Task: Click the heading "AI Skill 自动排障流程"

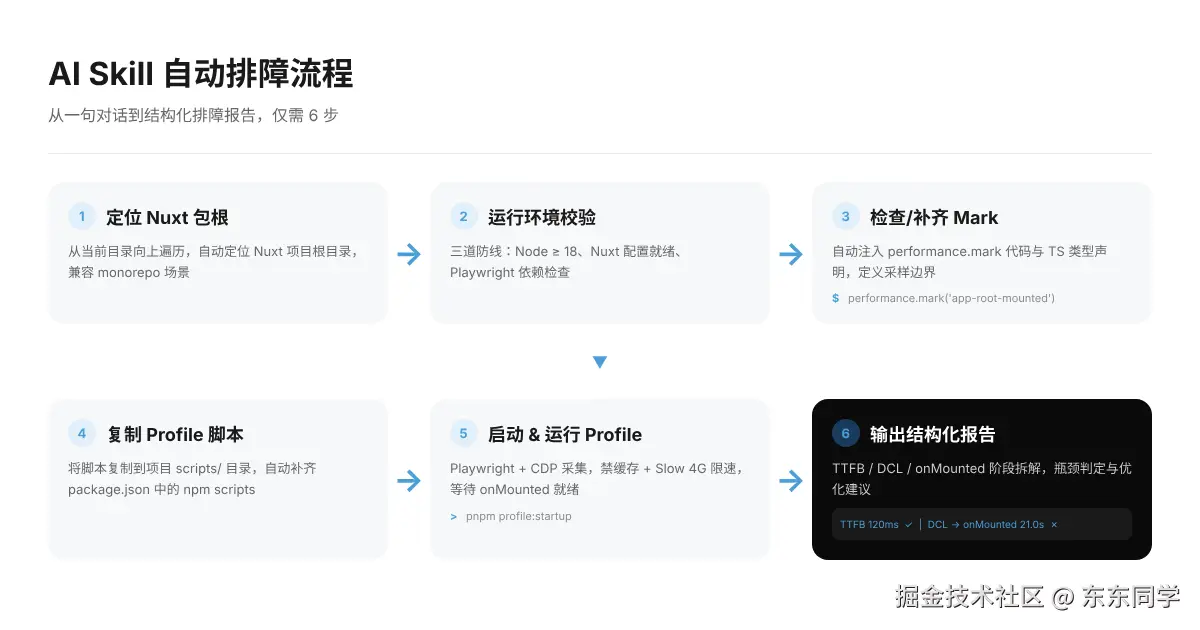Action: point(200,74)
